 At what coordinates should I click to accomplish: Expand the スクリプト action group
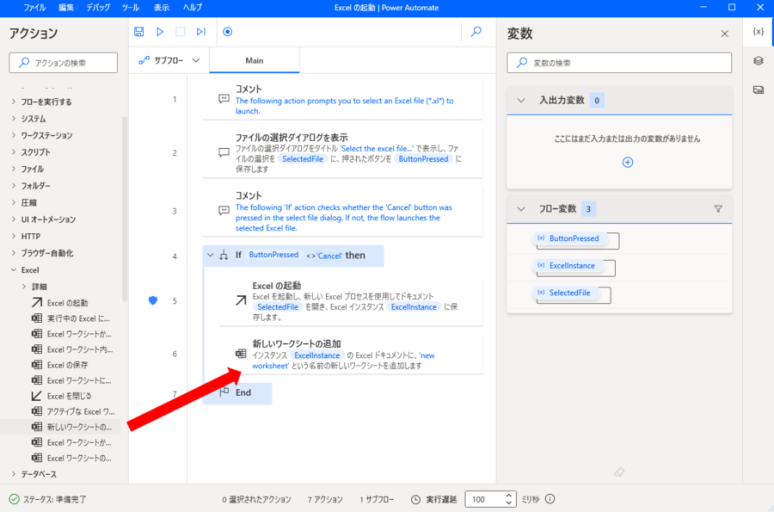click(13, 152)
